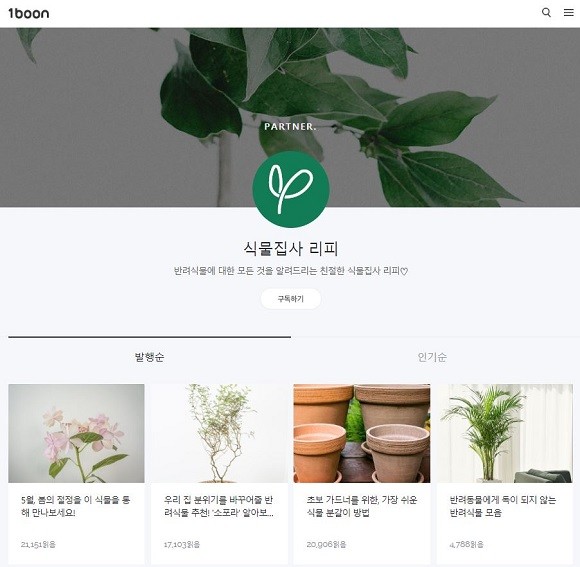Image resolution: width=580 pixels, height=567 pixels.
Task: Open article titled 5월, 봄의 절정을
Action: point(75,506)
